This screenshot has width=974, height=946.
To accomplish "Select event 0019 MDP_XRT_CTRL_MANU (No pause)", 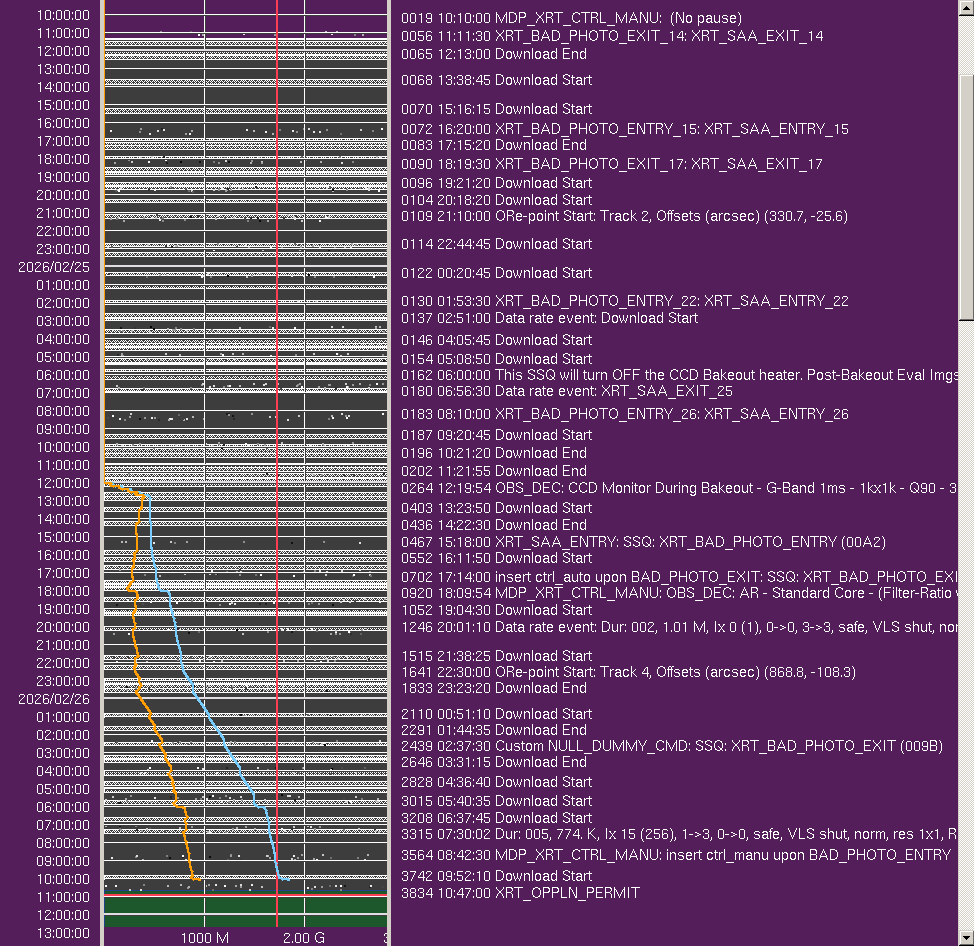I will pos(571,18).
